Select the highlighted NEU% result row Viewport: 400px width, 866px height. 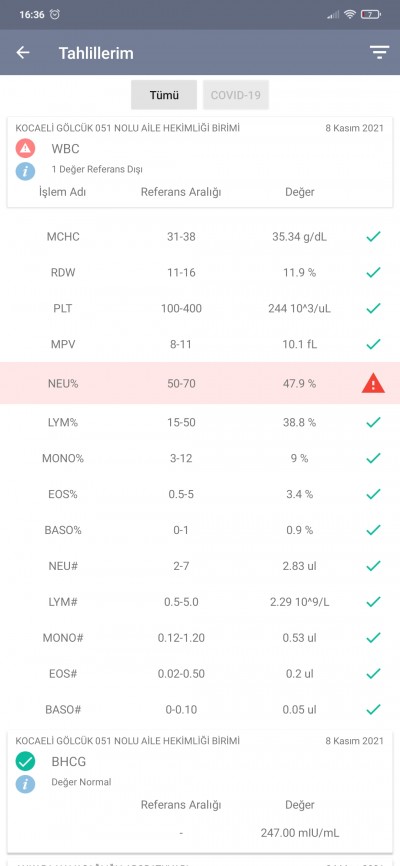pyautogui.click(x=200, y=383)
